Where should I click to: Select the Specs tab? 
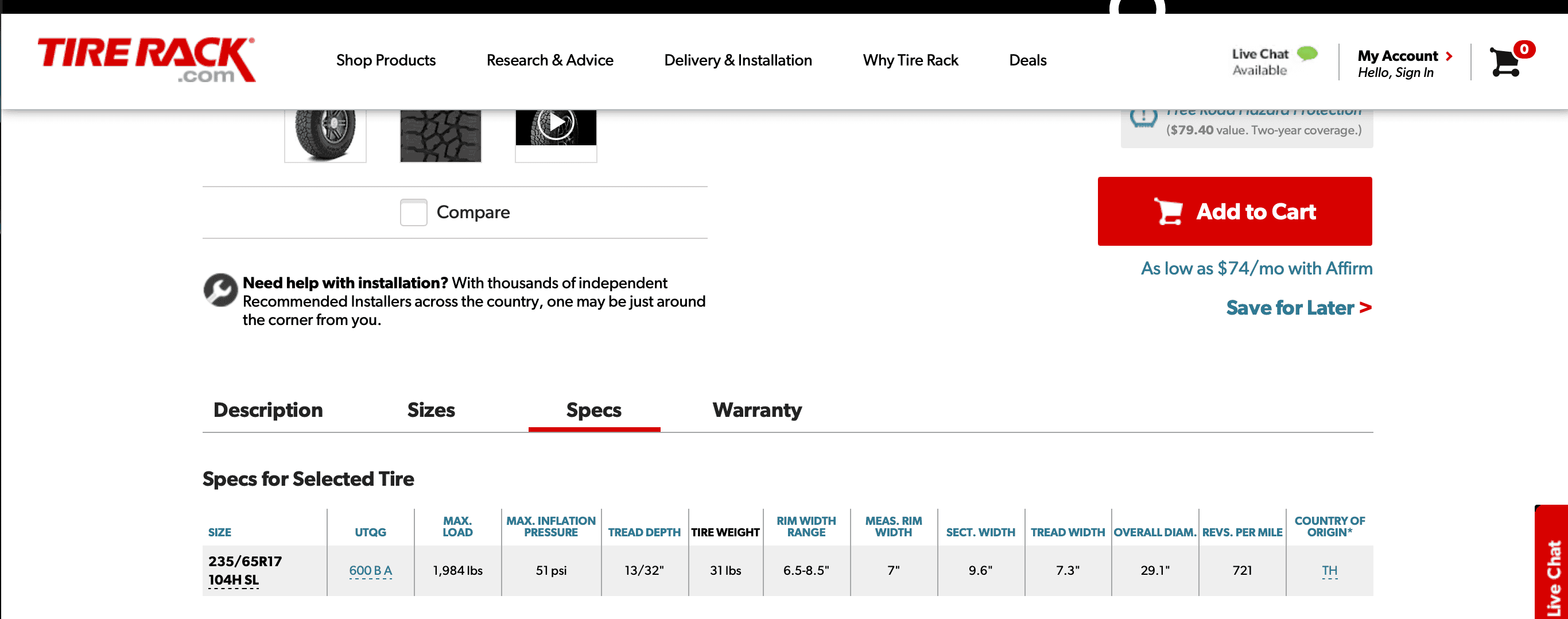(x=593, y=410)
